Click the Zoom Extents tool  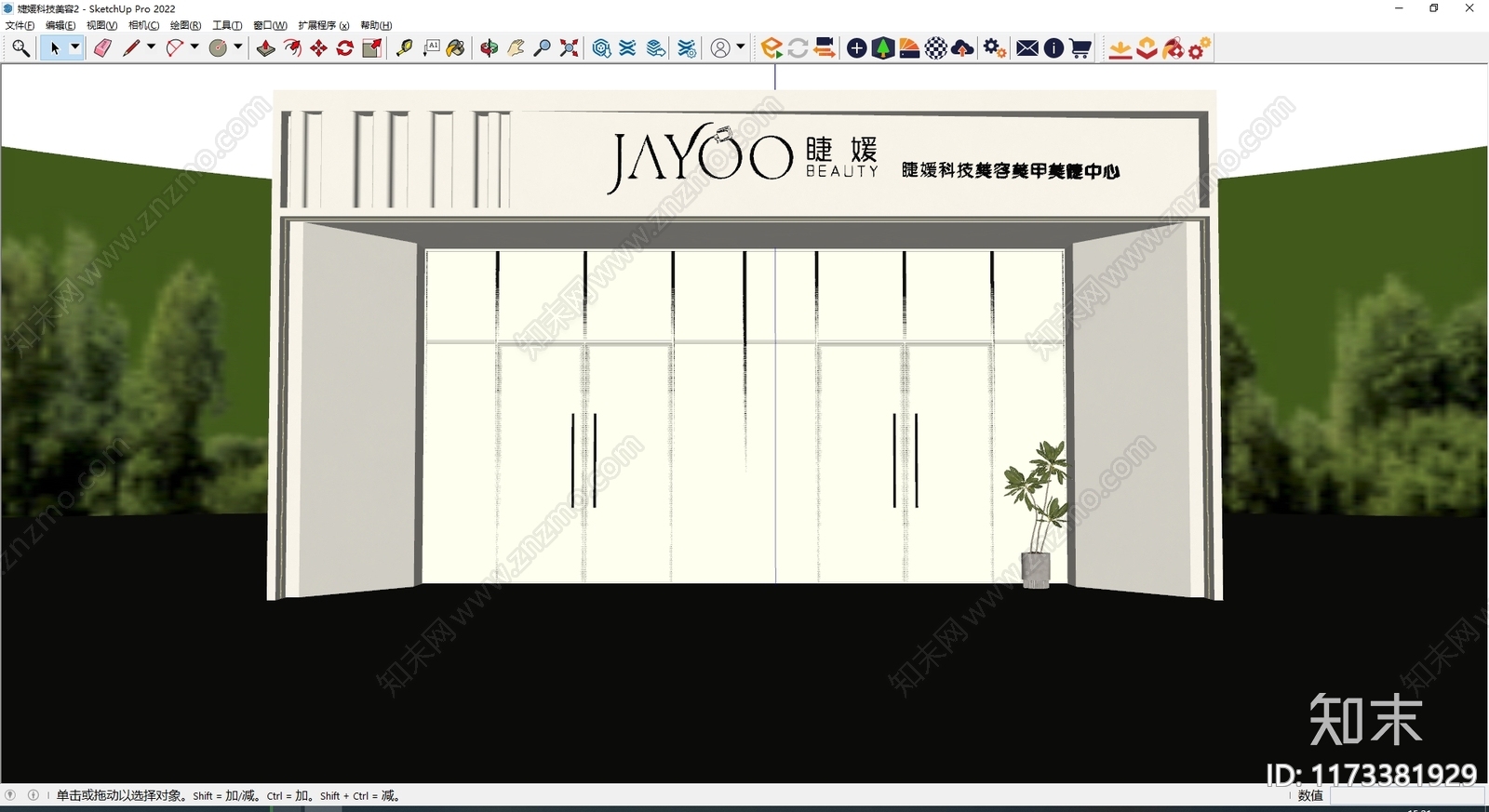569,48
